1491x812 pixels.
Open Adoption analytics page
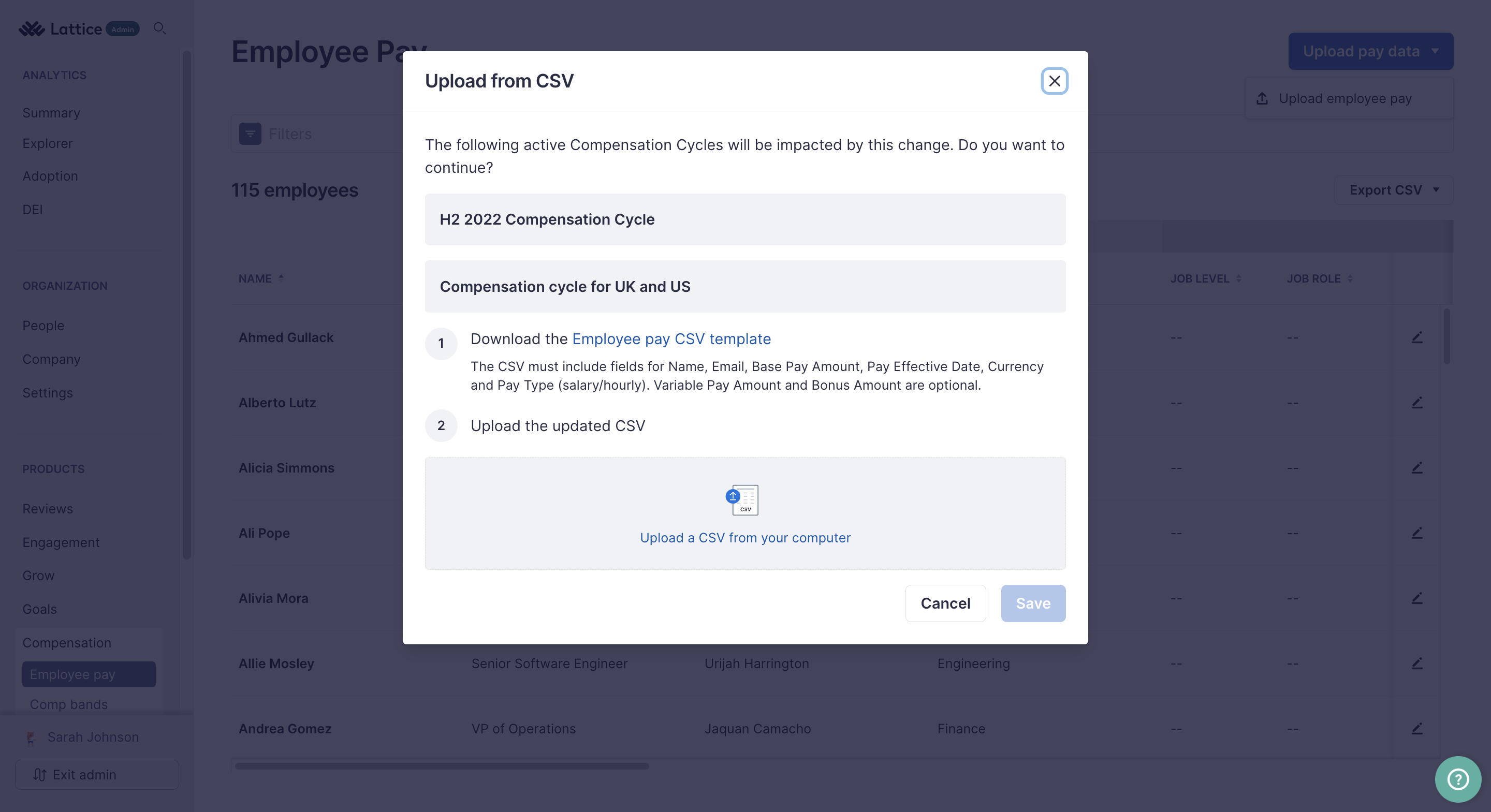click(x=50, y=176)
